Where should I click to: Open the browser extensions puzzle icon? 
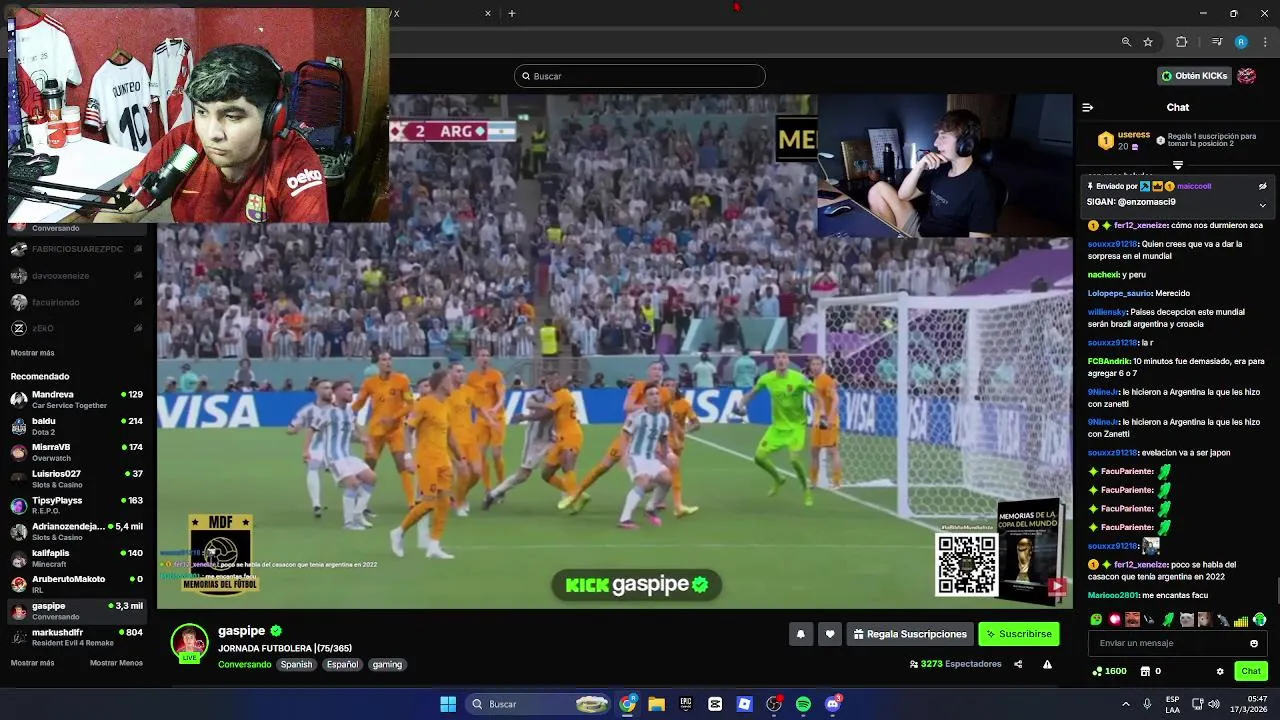1182,42
